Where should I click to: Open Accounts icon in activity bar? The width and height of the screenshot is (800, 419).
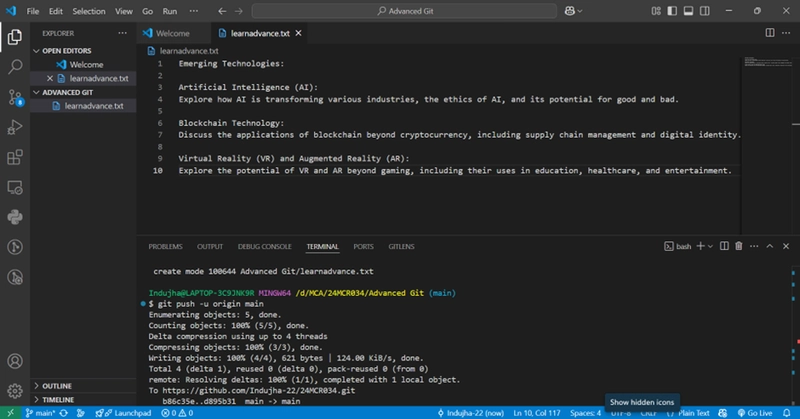15,361
